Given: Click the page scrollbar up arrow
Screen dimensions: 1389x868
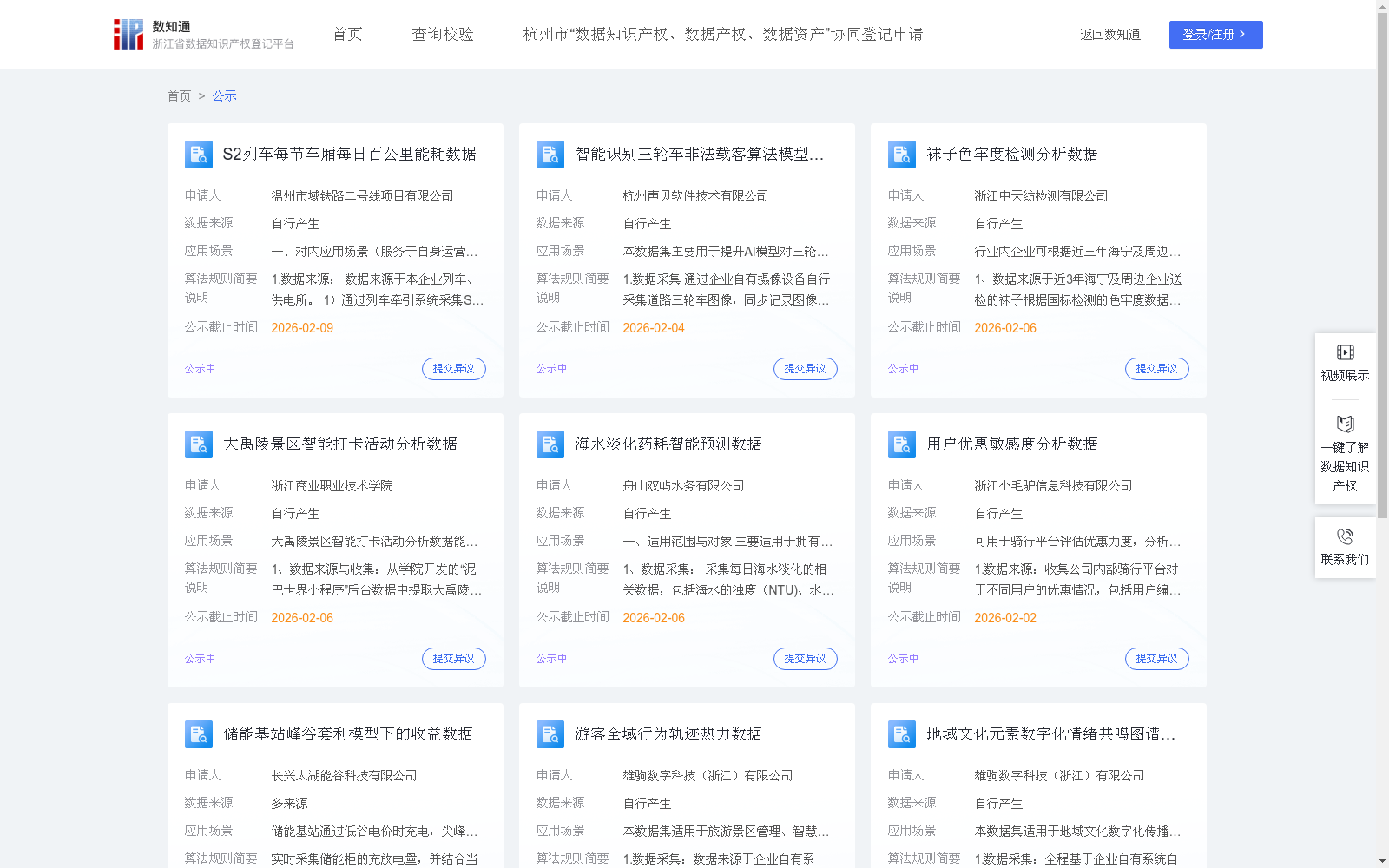Looking at the screenshot, I should tap(1382, 6).
